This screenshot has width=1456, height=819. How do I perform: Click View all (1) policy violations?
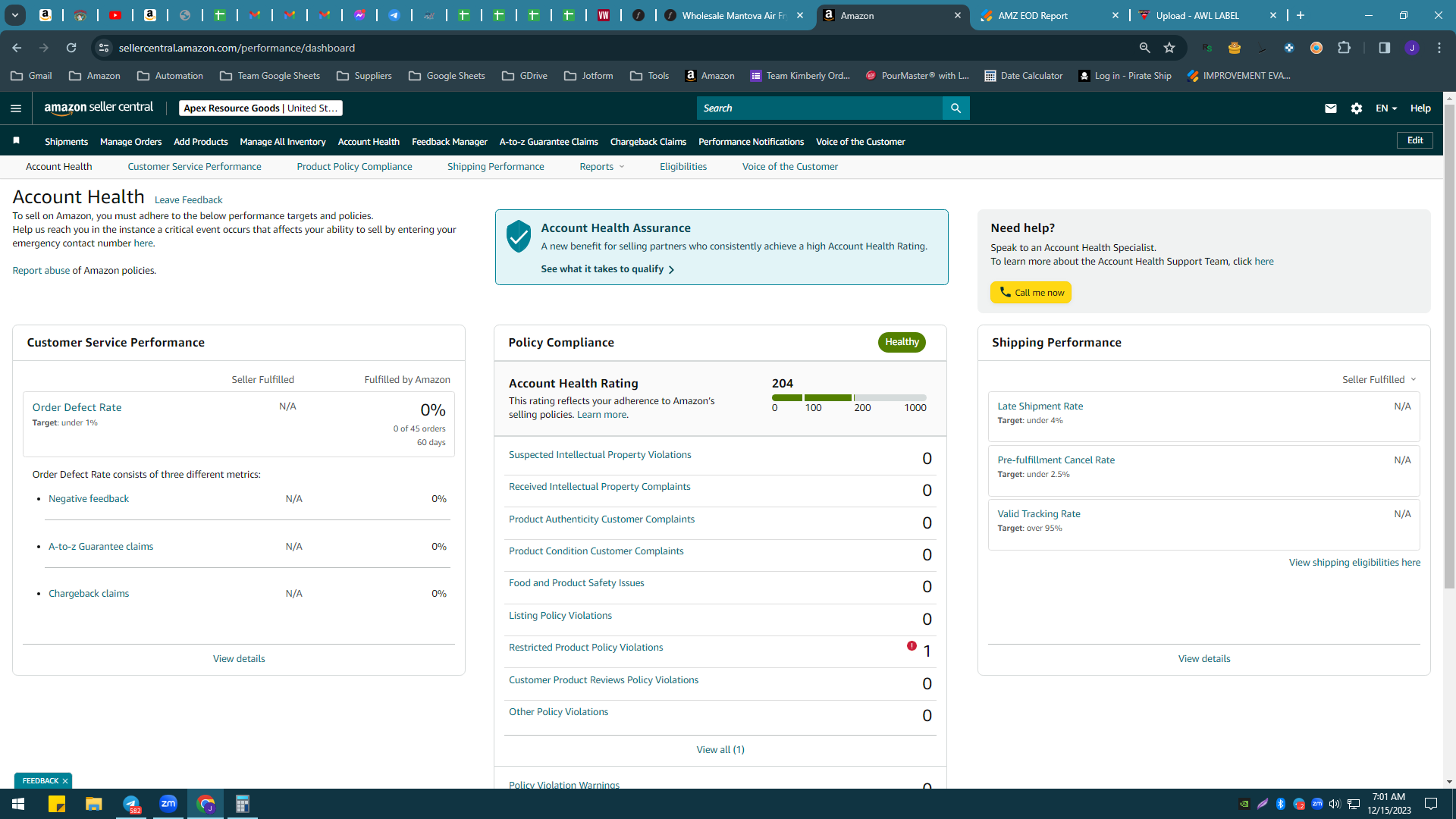pos(720,750)
